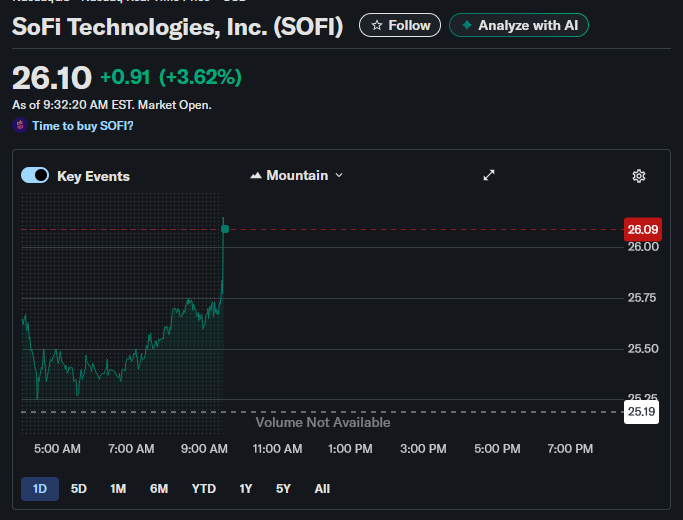Click the 5:00 AM axis label
This screenshot has width=683, height=520.
[57, 449]
